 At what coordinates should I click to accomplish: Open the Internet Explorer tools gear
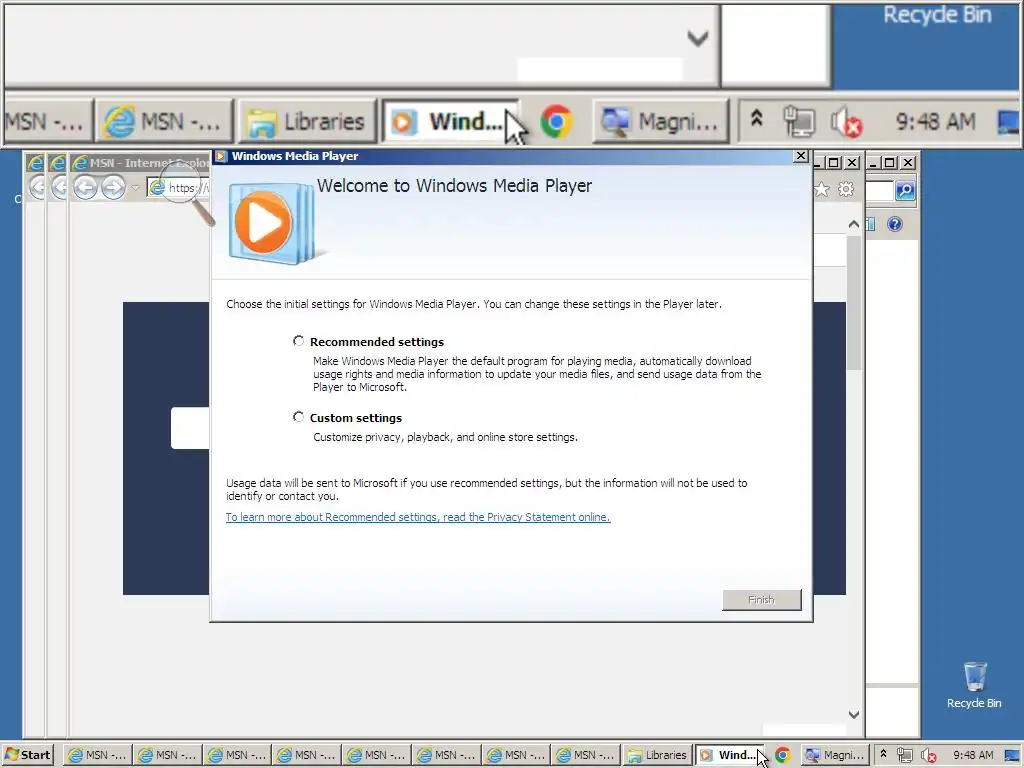[846, 189]
